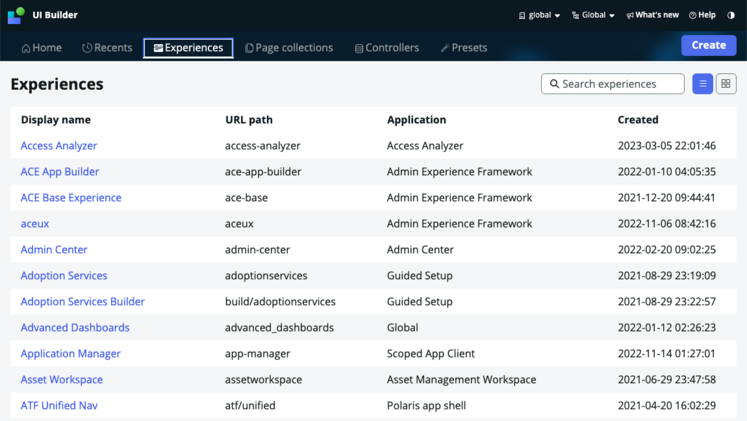Click the assetworkspace URL path cell
This screenshot has width=747, height=421.
coord(263,380)
